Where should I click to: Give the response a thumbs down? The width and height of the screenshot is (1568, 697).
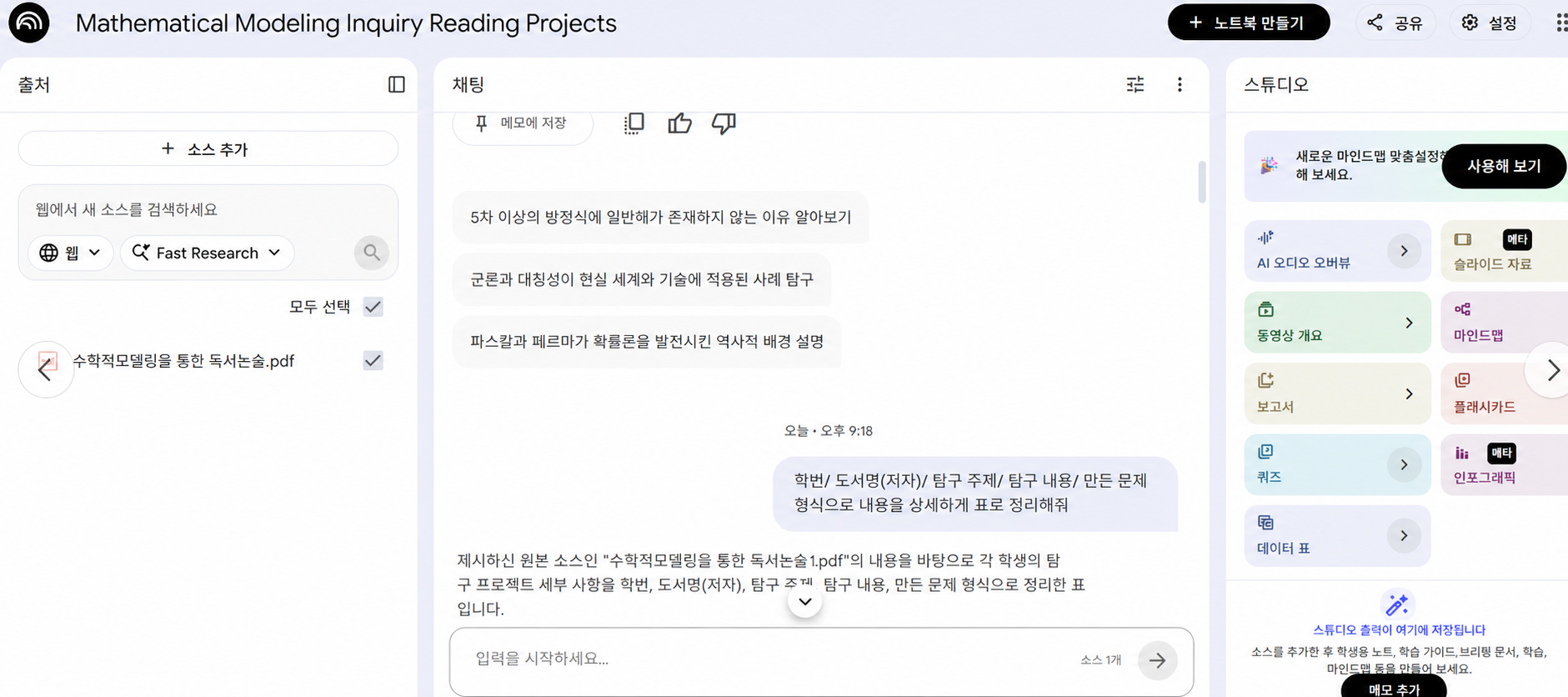click(724, 123)
